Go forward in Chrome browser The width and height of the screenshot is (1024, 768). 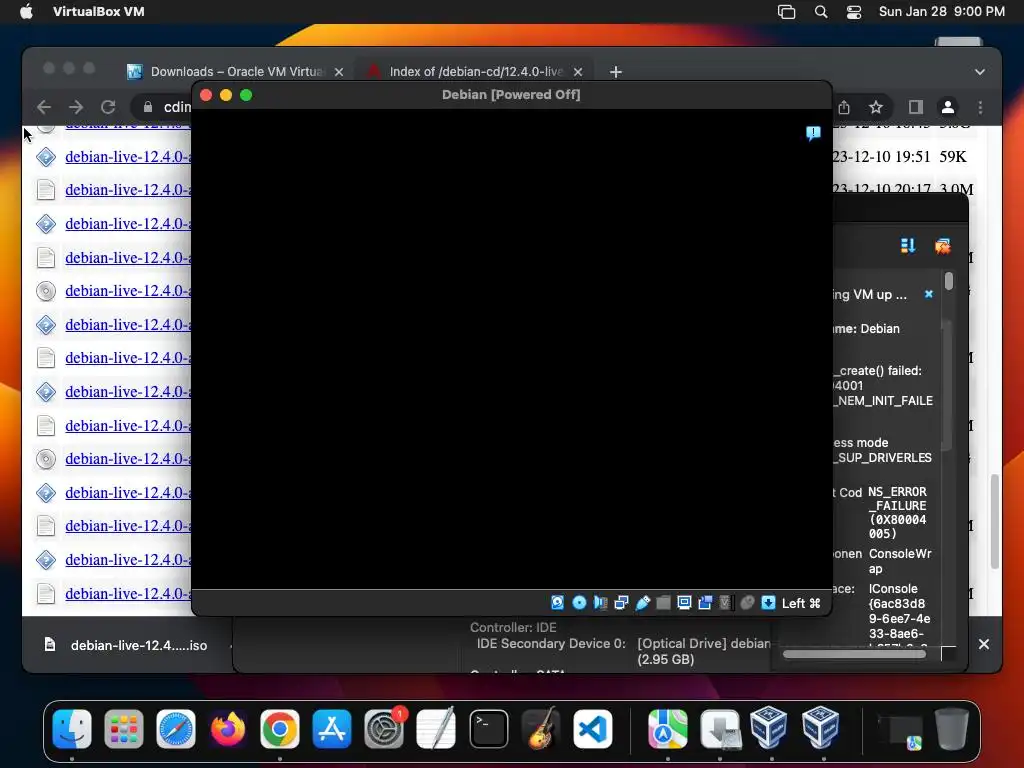76,107
